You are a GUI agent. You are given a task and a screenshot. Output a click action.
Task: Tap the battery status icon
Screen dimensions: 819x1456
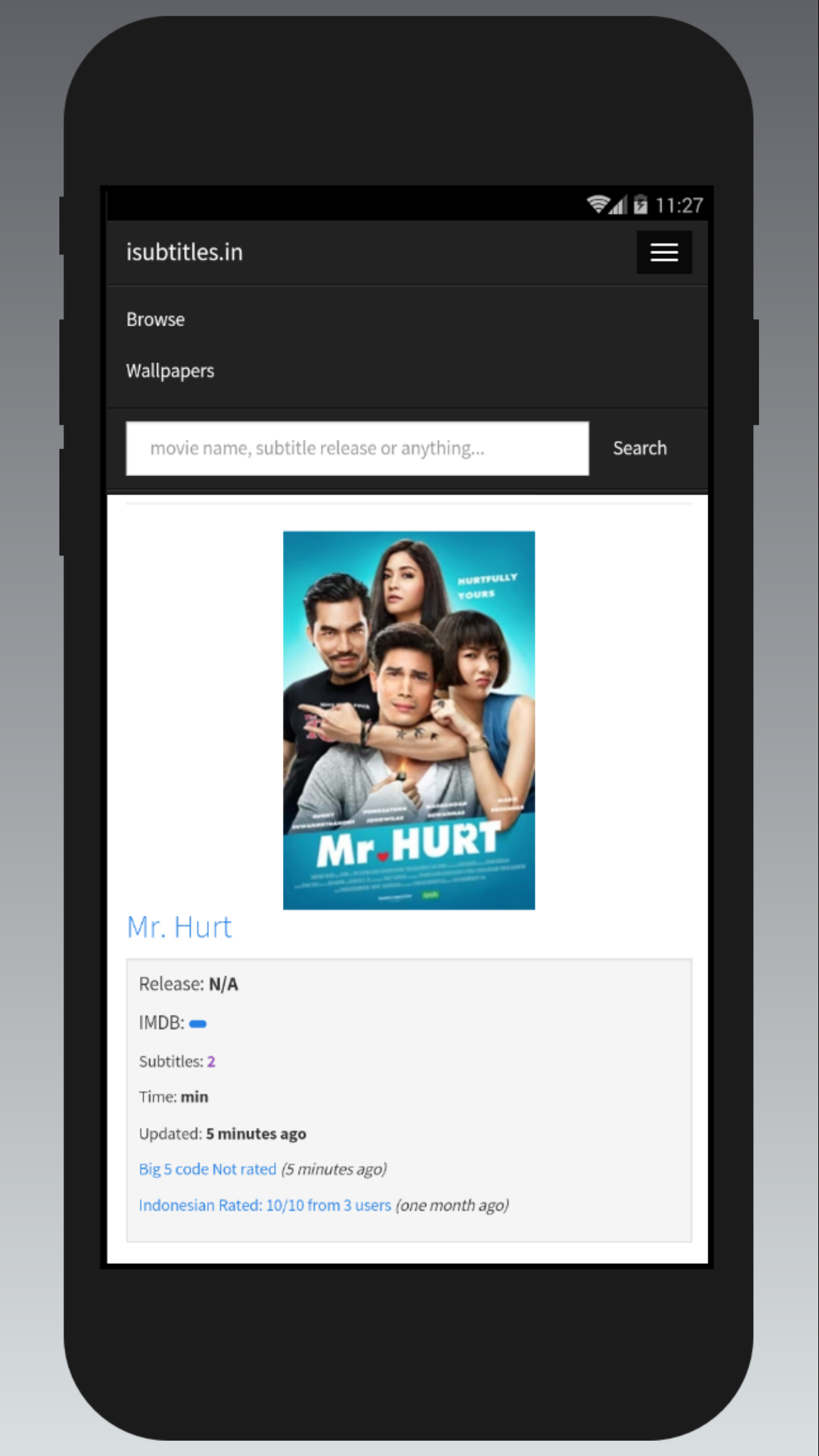pos(640,205)
